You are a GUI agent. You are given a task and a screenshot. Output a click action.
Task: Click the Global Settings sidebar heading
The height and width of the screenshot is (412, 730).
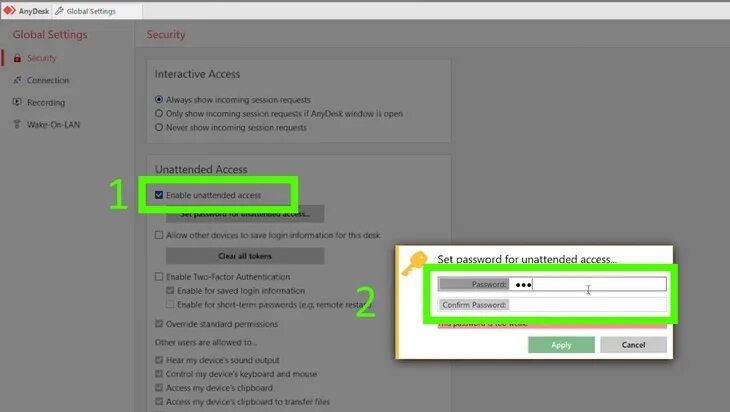[50, 34]
